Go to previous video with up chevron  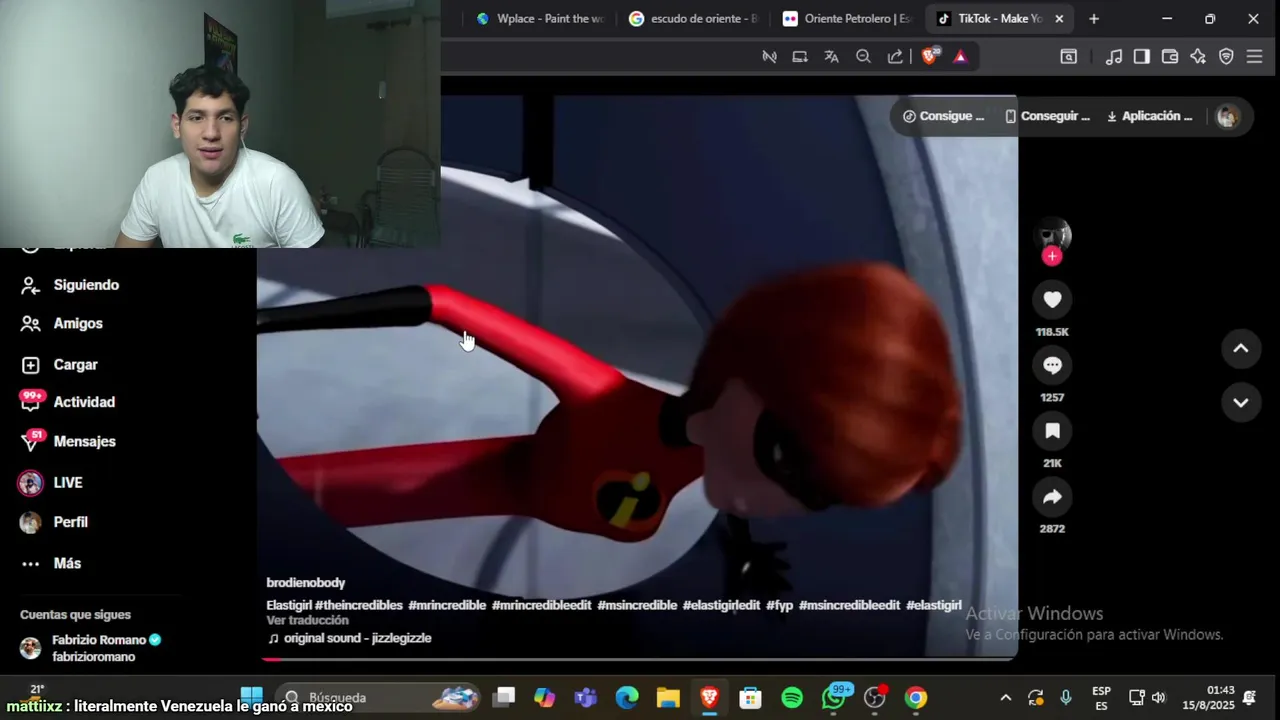(x=1241, y=348)
